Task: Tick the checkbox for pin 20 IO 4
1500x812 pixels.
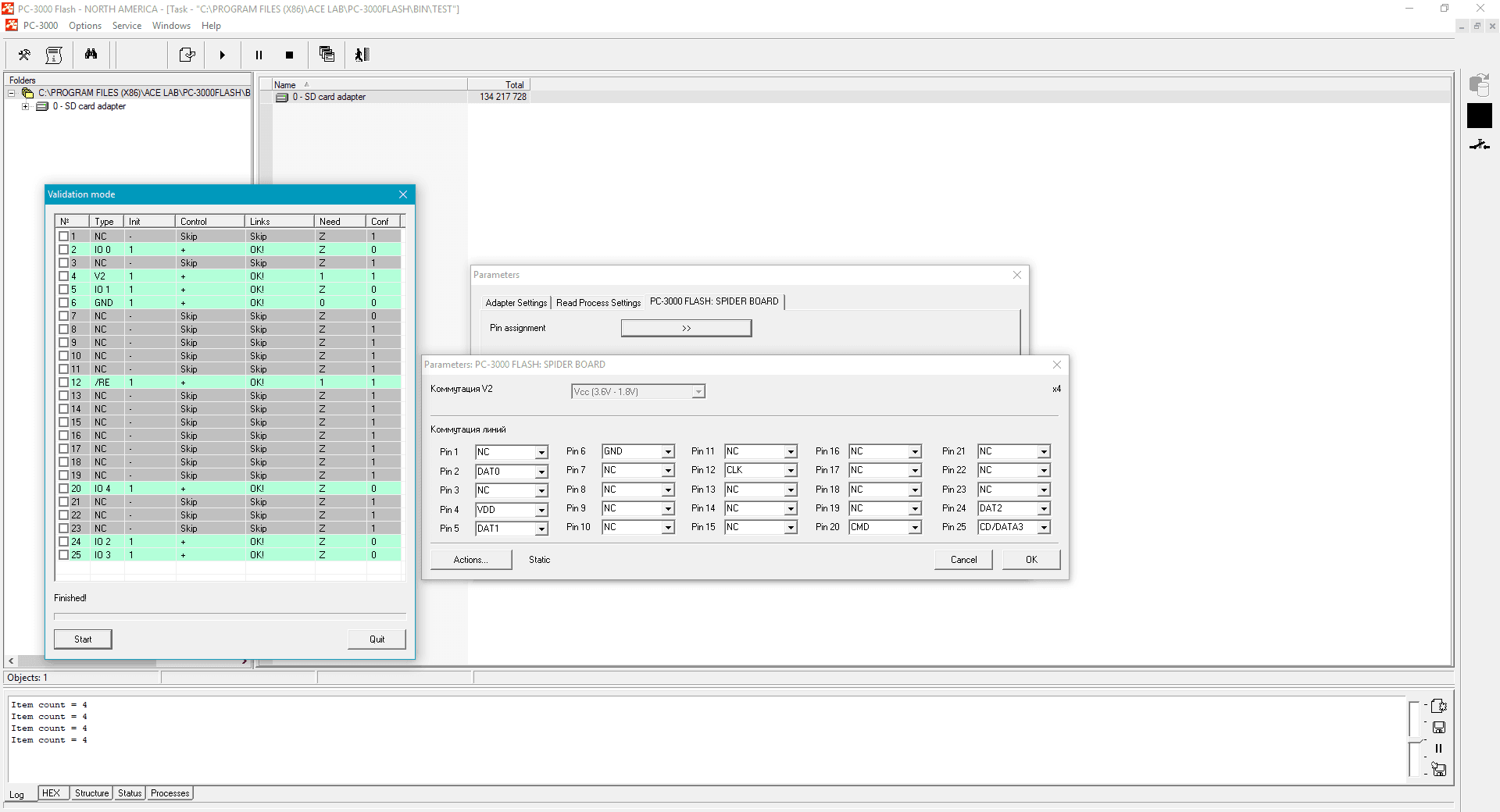Action: (64, 488)
